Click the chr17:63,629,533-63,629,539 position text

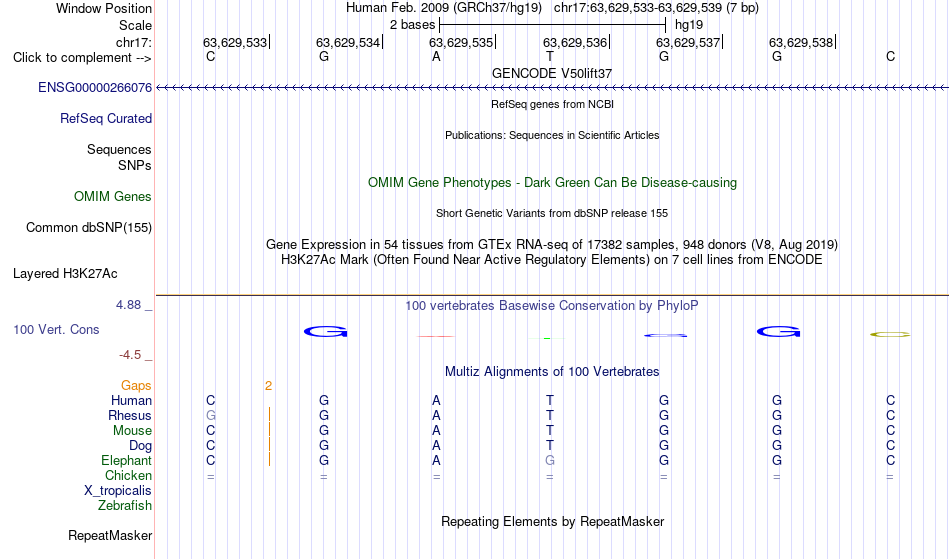[638, 8]
